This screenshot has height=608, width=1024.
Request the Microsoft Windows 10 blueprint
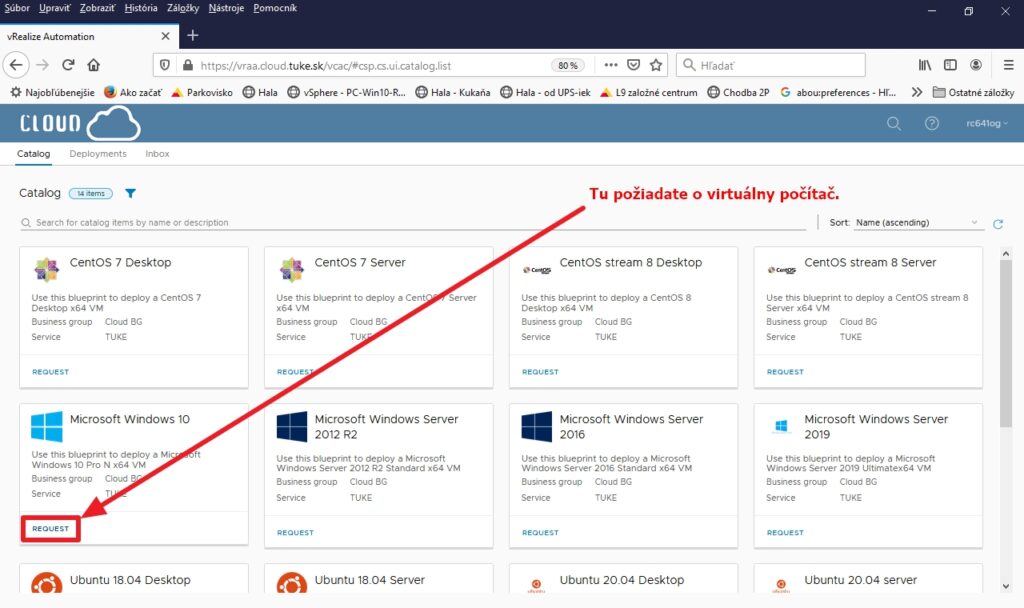[x=51, y=529]
